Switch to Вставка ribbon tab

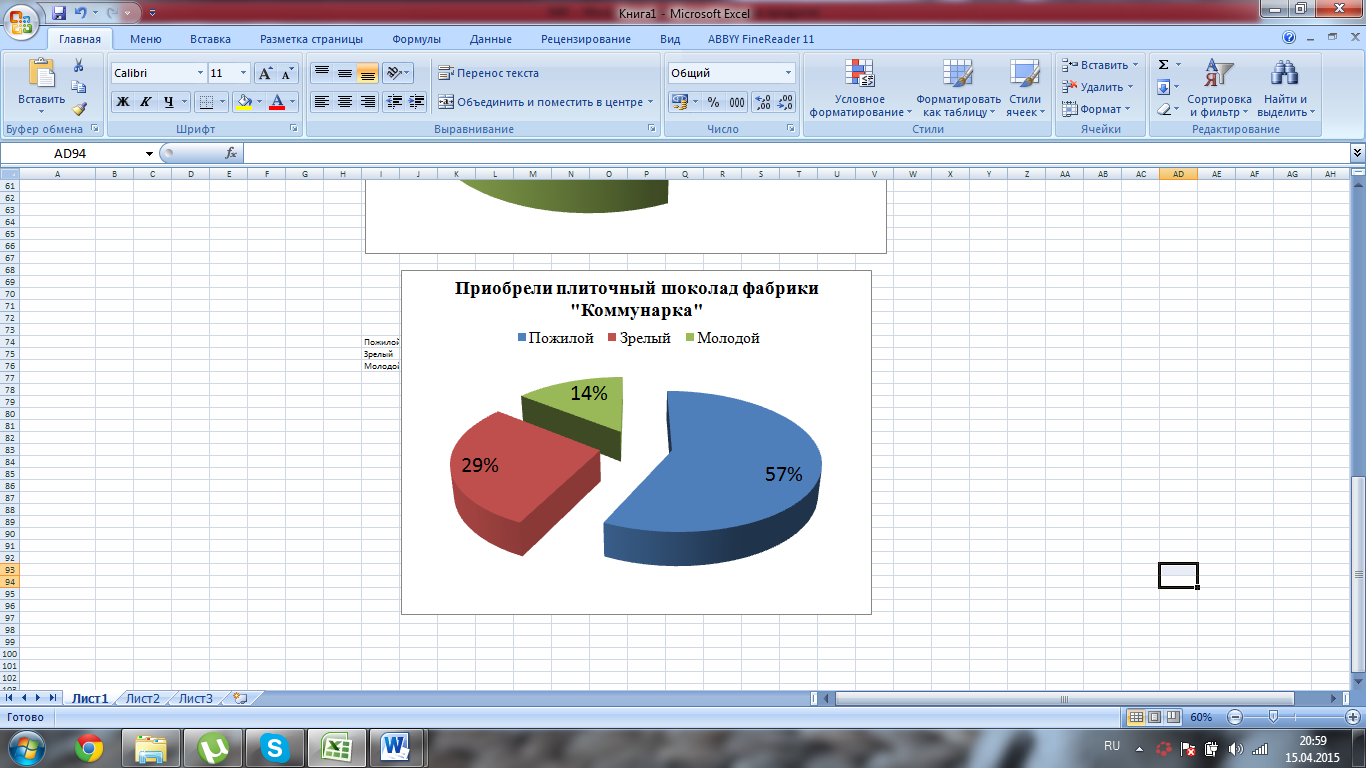click(210, 39)
